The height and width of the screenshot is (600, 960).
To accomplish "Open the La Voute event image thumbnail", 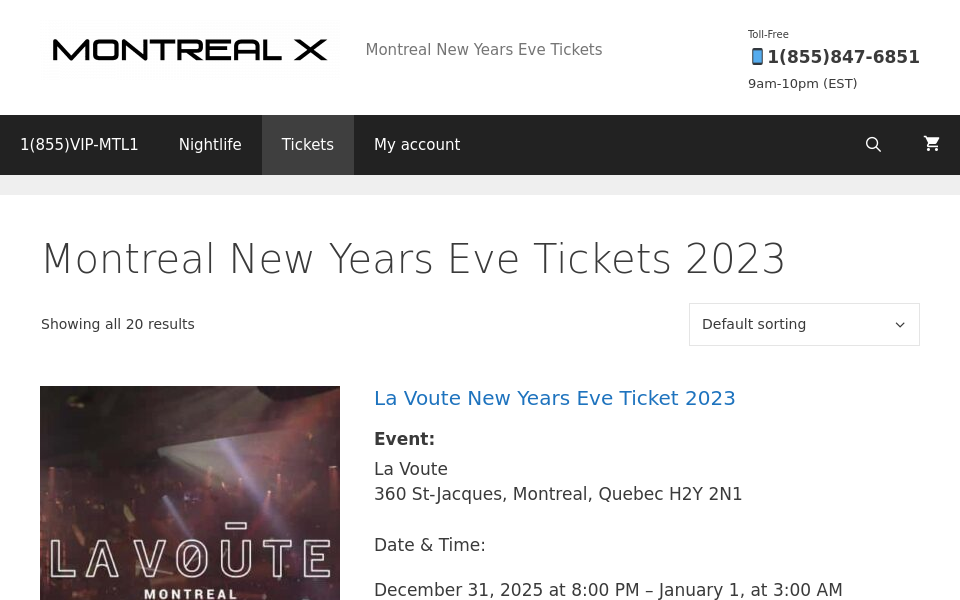I will 190,493.
